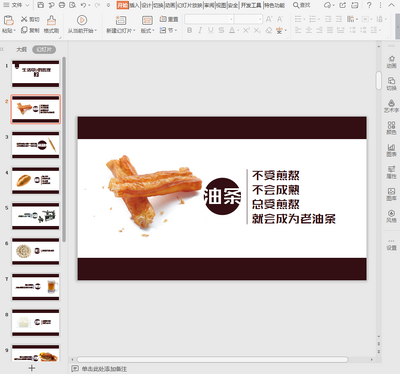Switch to the 幻灯片 (Slides) panel tab
The height and width of the screenshot is (374, 400).
[44, 50]
